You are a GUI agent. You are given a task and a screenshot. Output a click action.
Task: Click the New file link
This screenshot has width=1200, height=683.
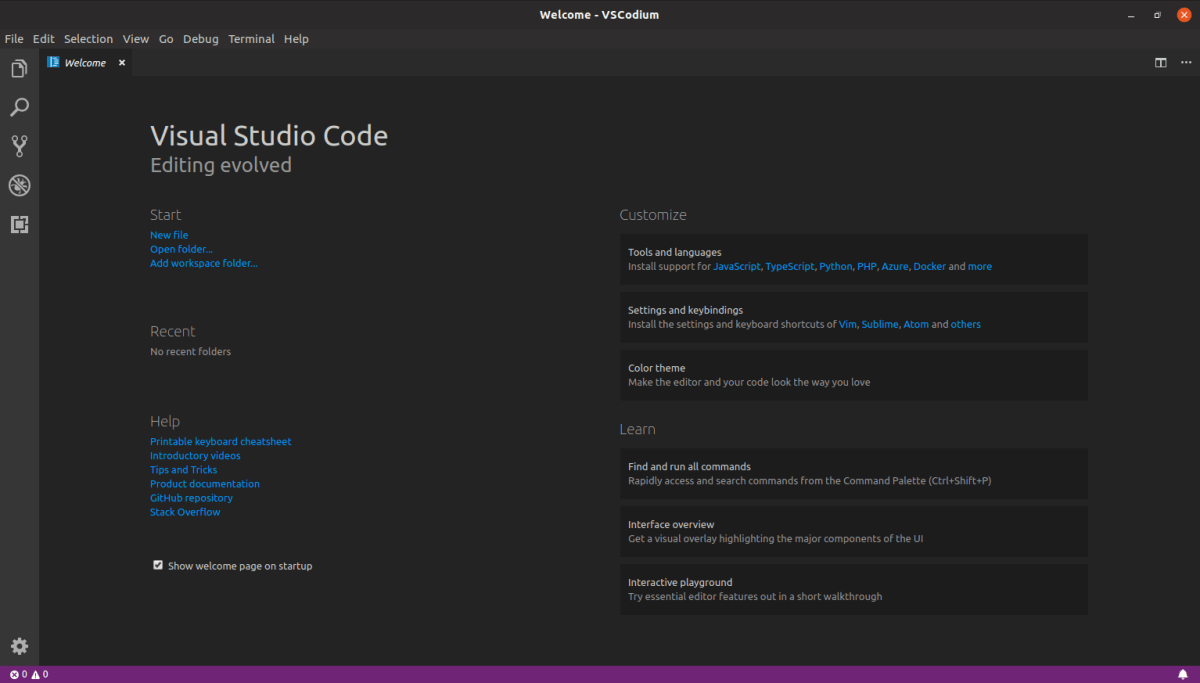point(169,235)
